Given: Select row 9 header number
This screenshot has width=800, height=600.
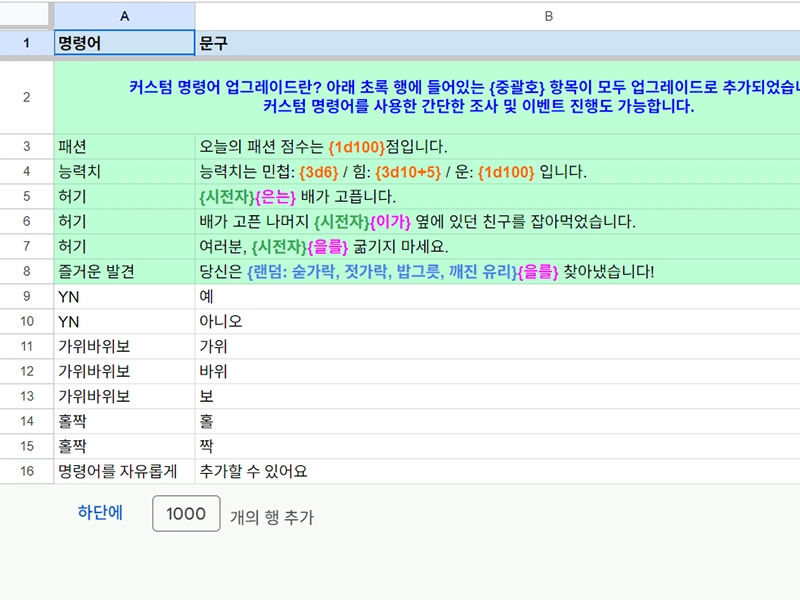Looking at the screenshot, I should tap(26, 296).
